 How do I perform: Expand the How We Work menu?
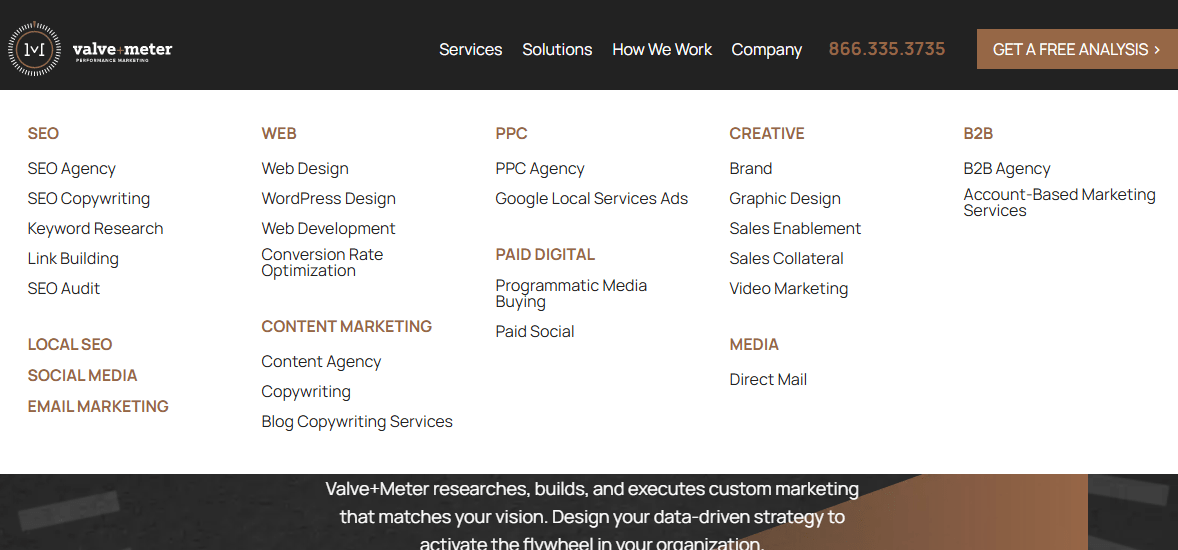point(662,50)
